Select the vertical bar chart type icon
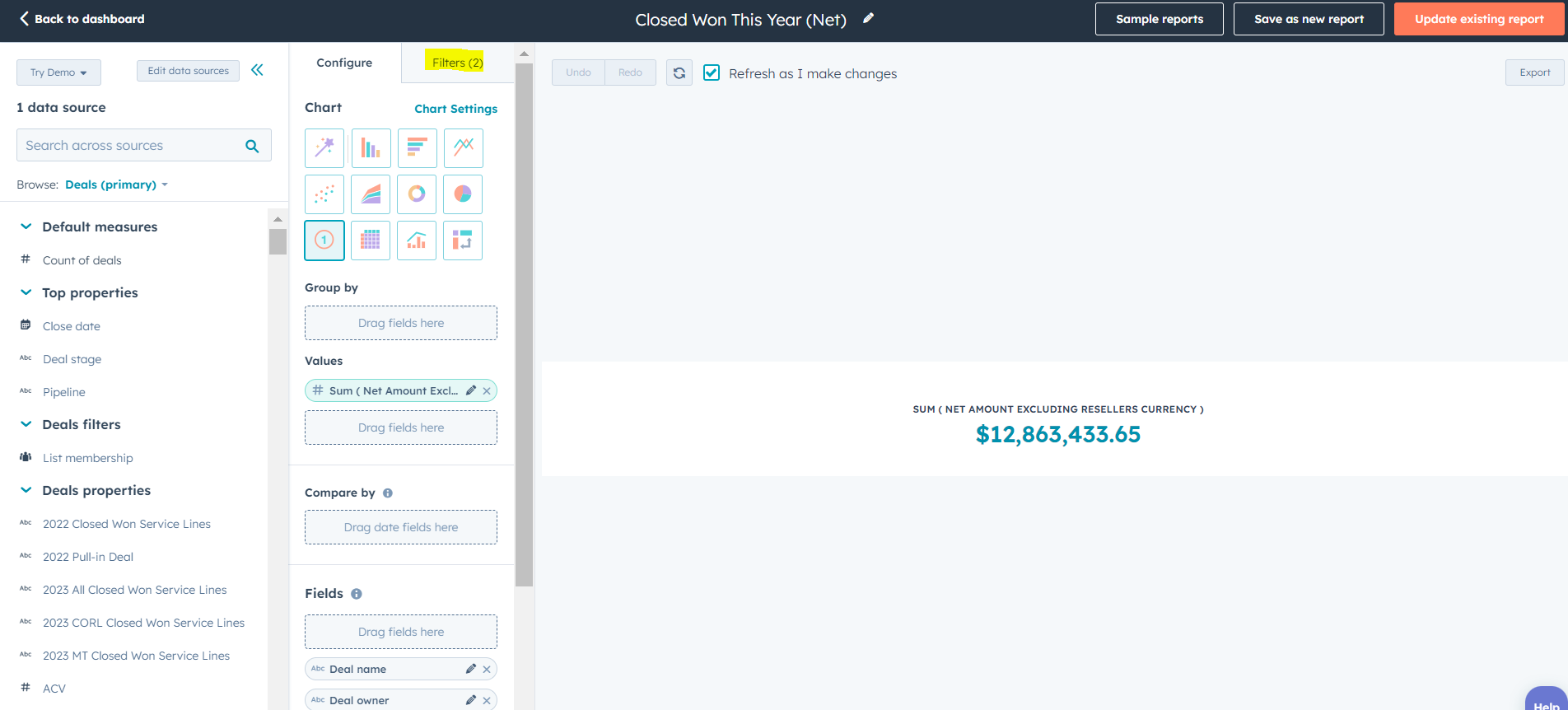The height and width of the screenshot is (710, 1568). click(371, 148)
